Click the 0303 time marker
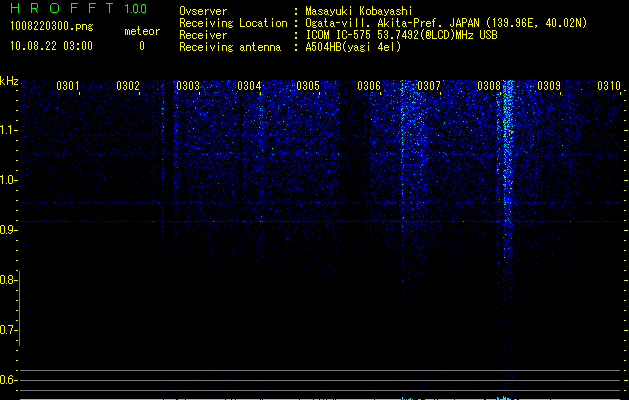The image size is (629, 400). tap(188, 86)
